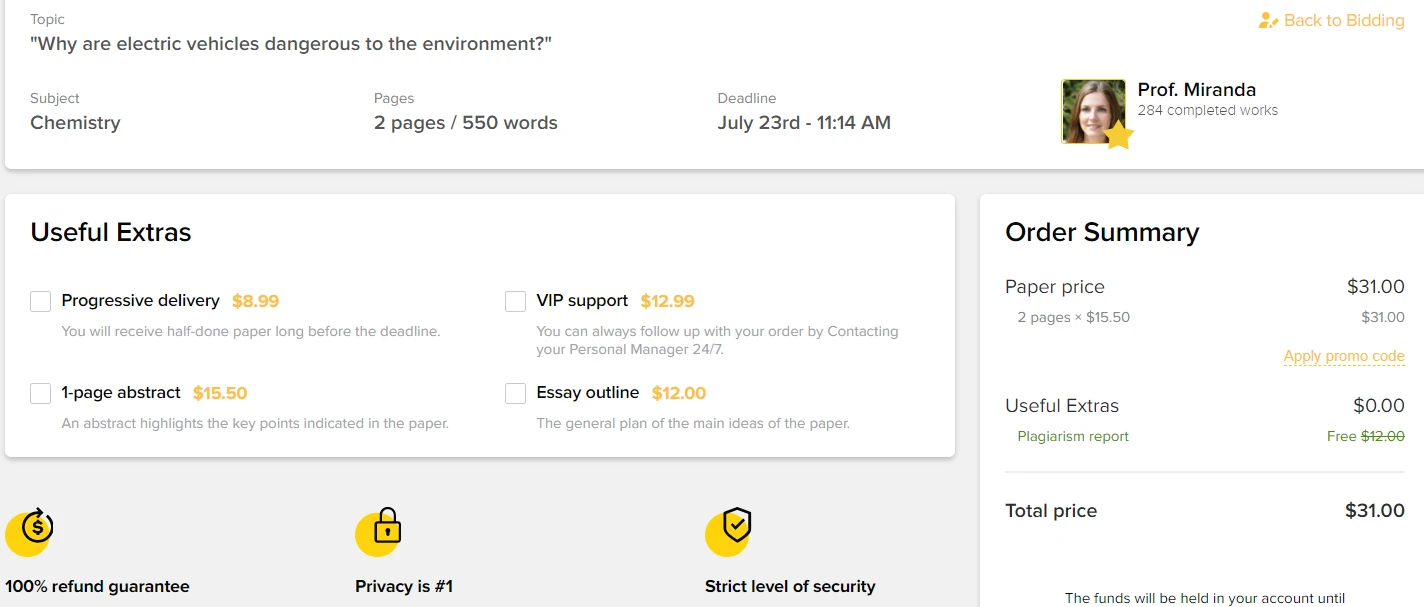Select the Essay outline checkbox

pyautogui.click(x=515, y=393)
